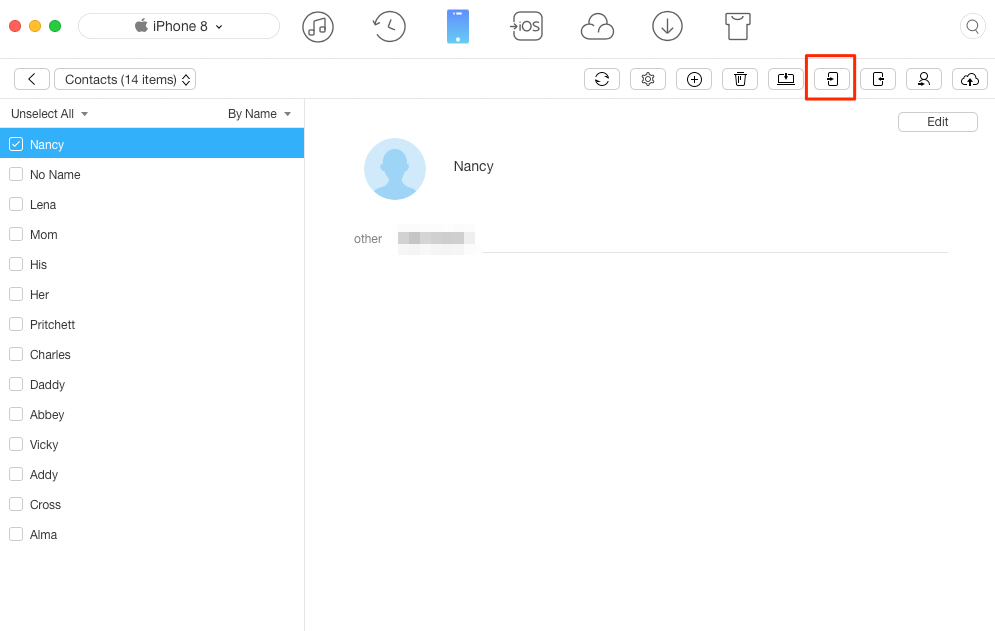The image size is (995, 631).
Task: Open the move to iOS icon
Action: tap(527, 27)
